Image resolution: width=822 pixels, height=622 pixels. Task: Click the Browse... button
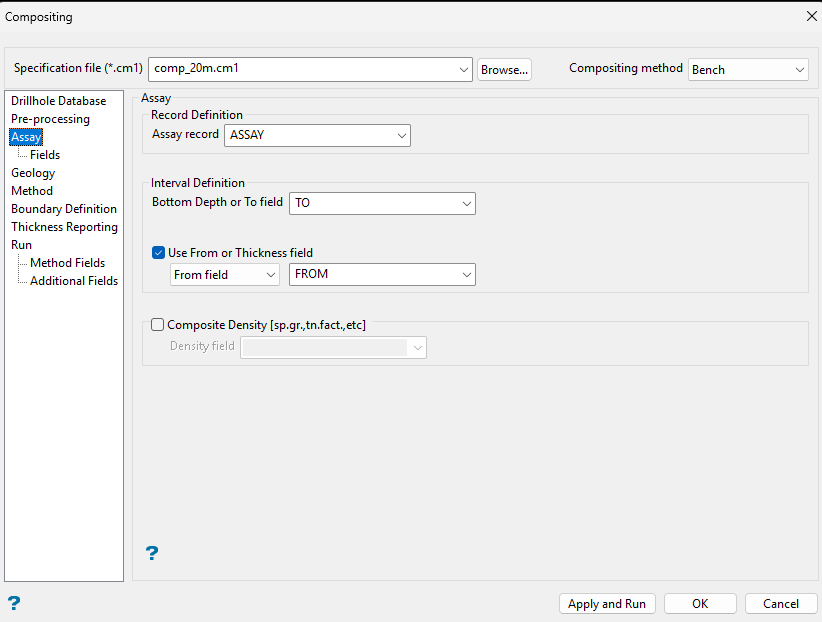pos(504,70)
